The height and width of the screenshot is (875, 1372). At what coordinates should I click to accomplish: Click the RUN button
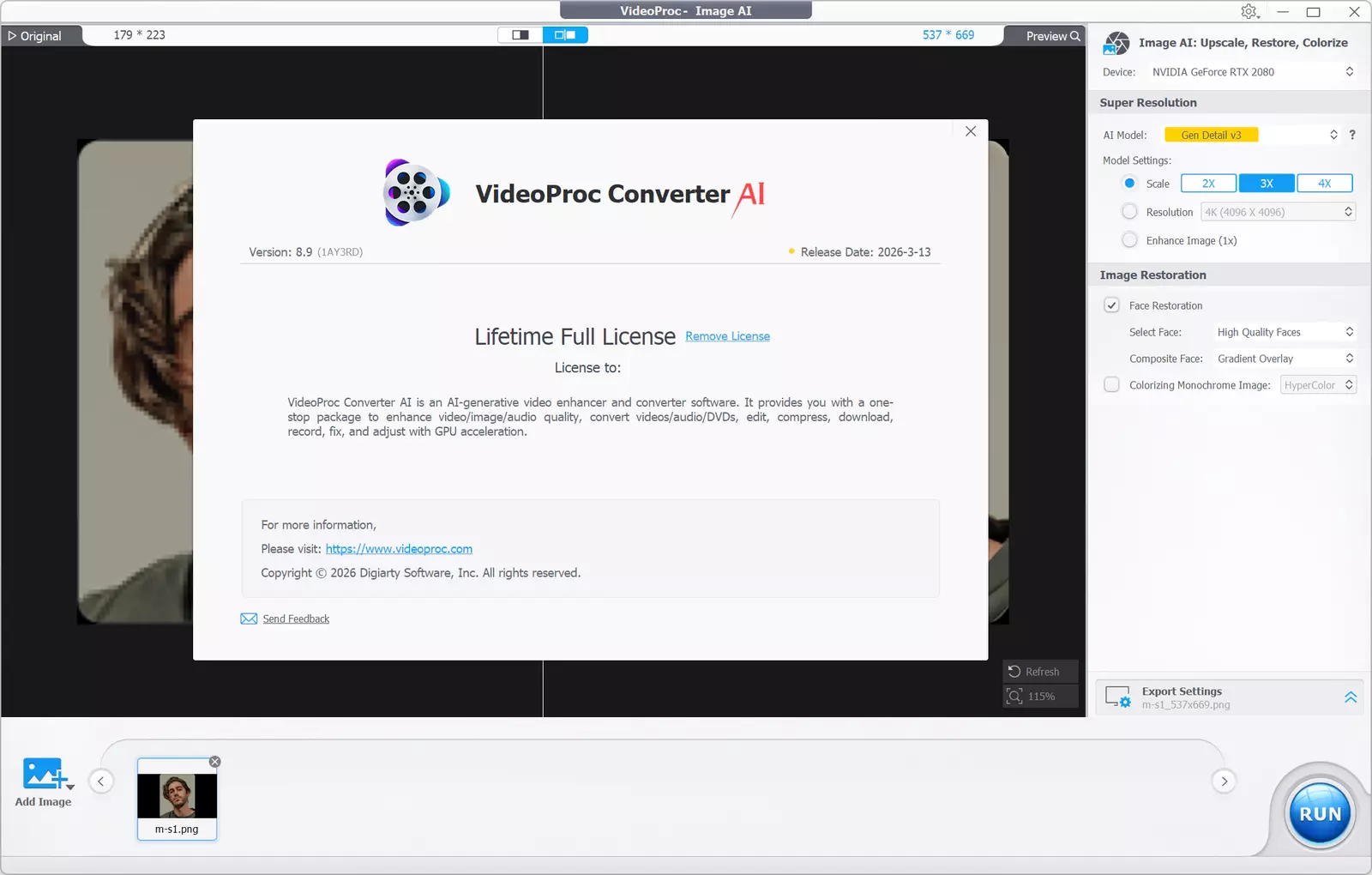[x=1320, y=813]
